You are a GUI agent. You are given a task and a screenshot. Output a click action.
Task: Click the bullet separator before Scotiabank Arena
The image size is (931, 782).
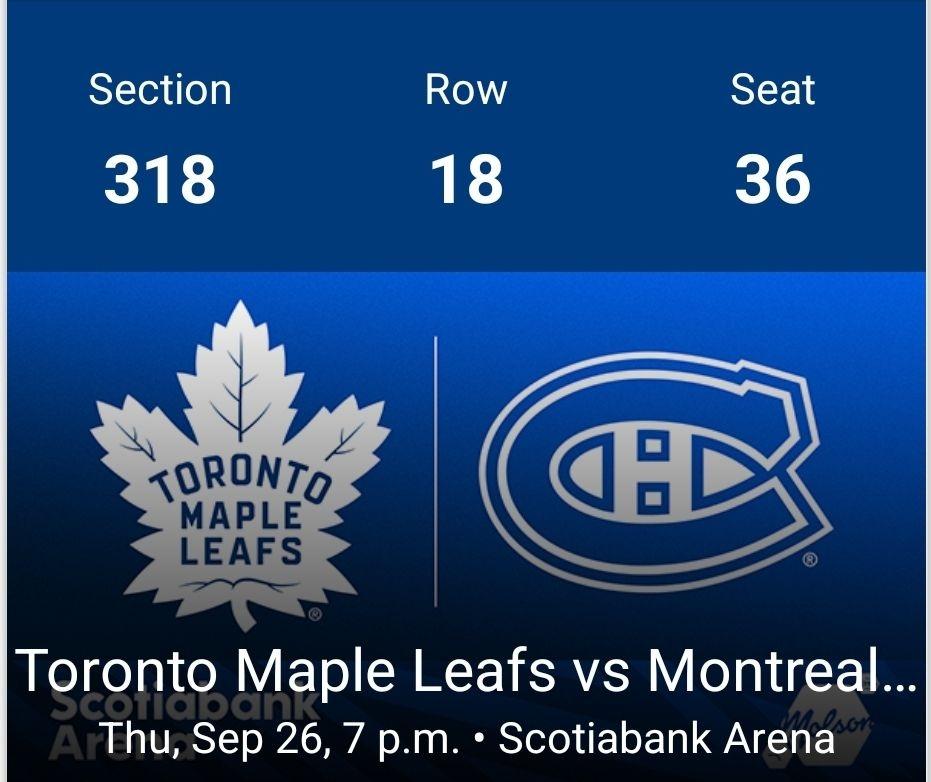pos(480,741)
